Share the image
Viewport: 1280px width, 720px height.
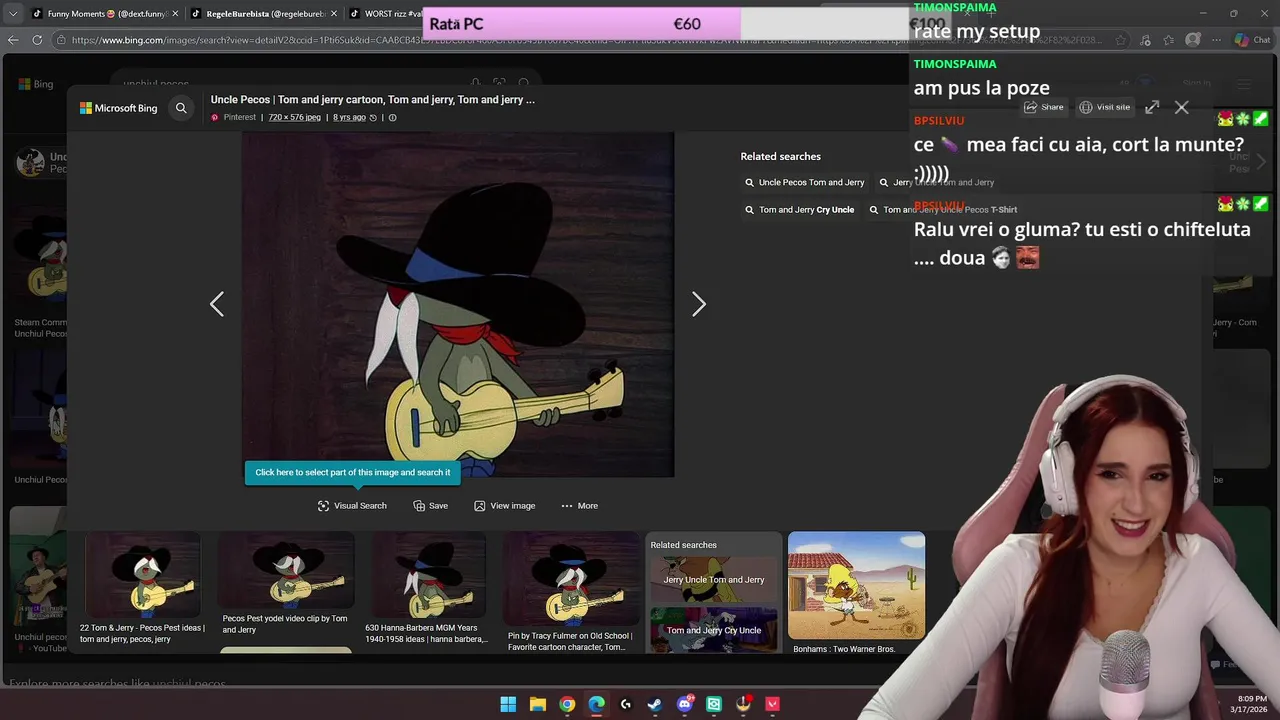tap(1044, 107)
